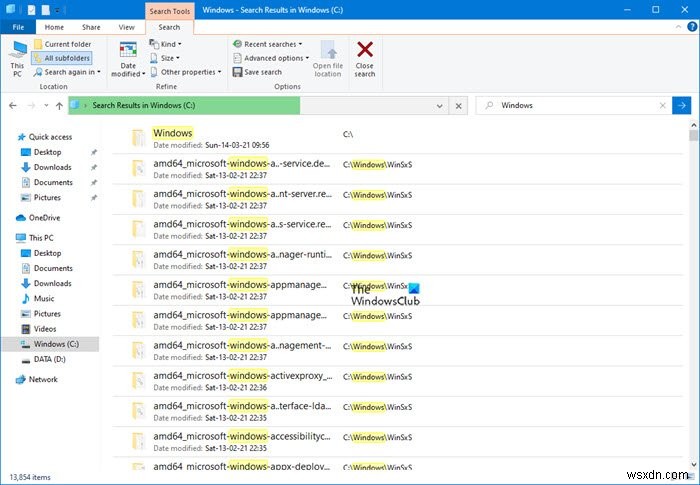Click title bar properties quick access icon
This screenshot has height=485, width=700.
[31, 10]
